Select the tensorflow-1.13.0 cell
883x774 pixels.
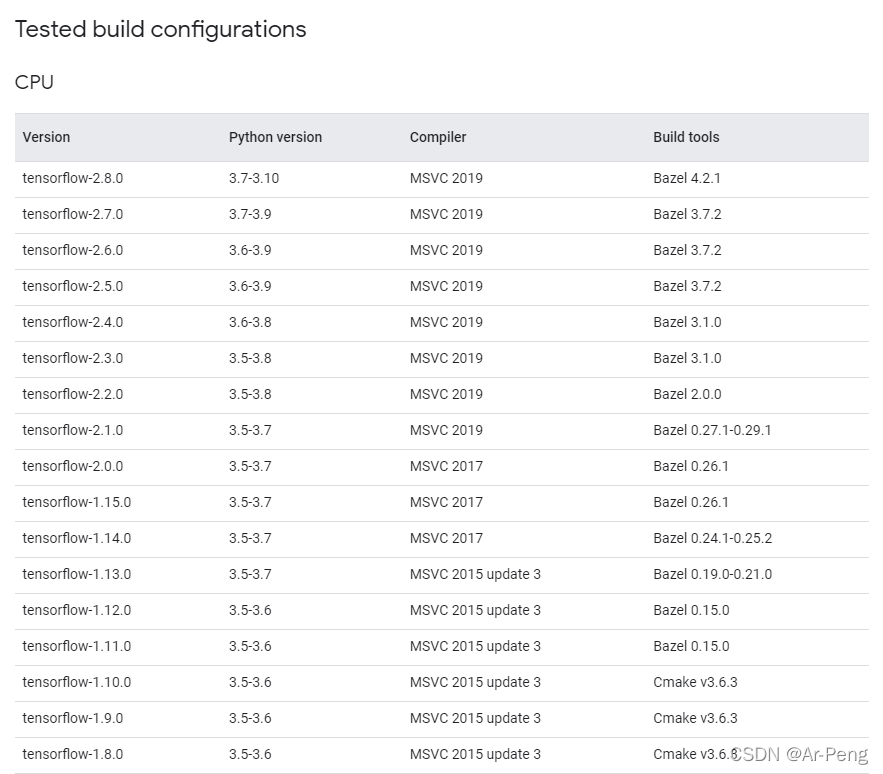coord(77,575)
